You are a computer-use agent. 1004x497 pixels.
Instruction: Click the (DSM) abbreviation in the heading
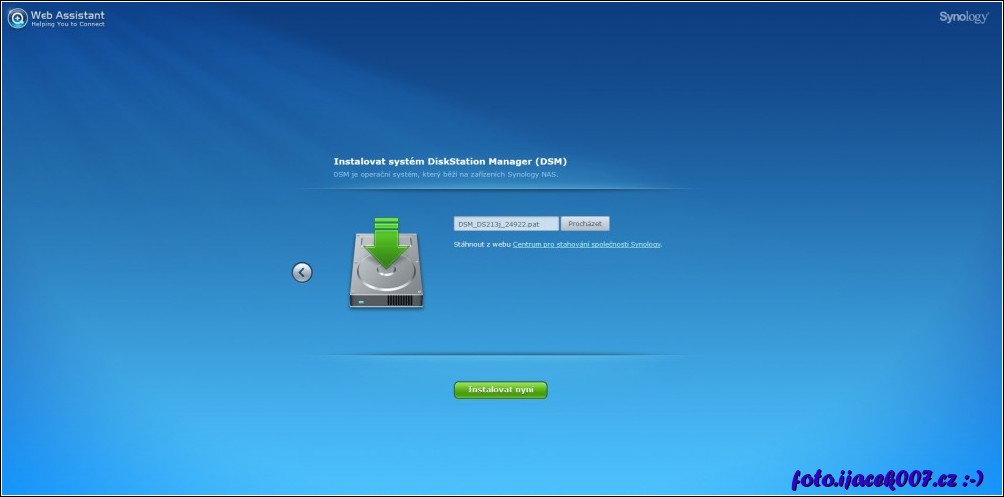(551, 160)
